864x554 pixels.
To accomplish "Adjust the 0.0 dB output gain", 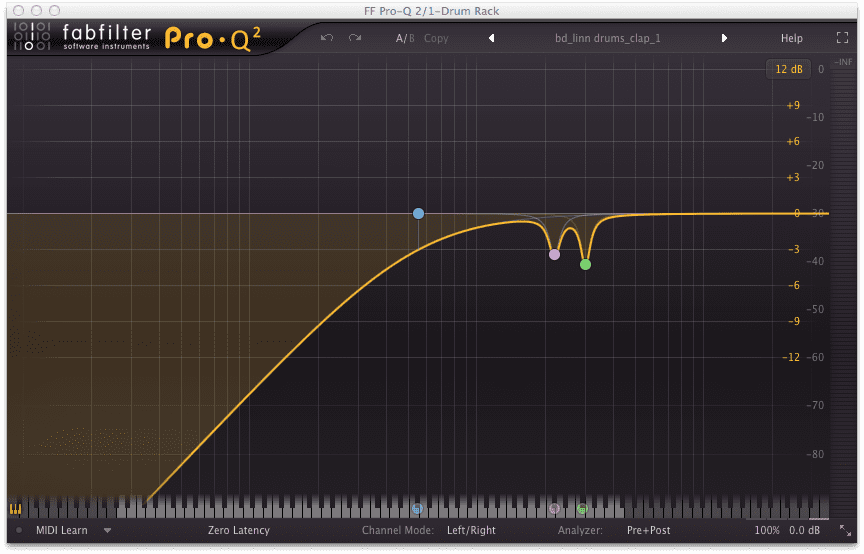I will (x=804, y=530).
